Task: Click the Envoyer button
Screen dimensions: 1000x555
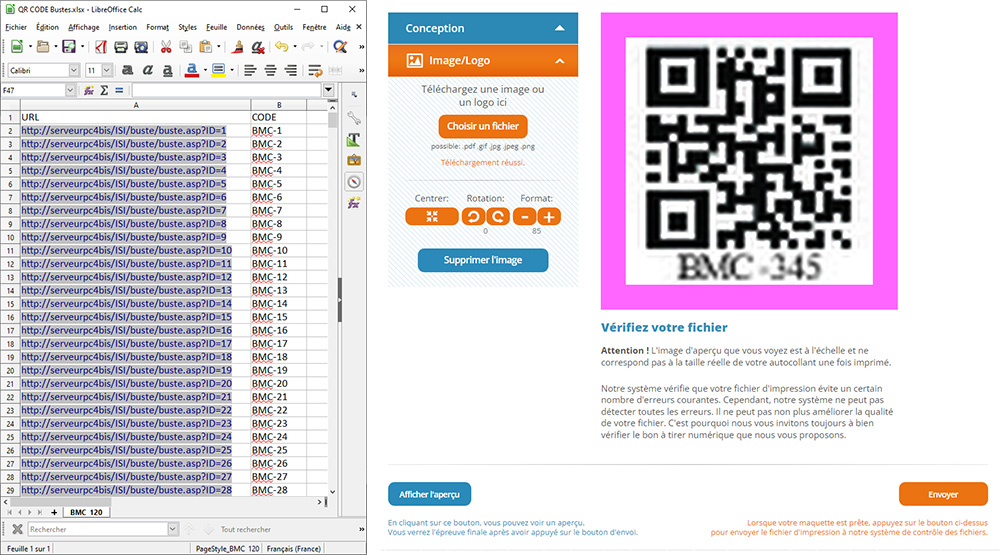Action: pos(942,494)
